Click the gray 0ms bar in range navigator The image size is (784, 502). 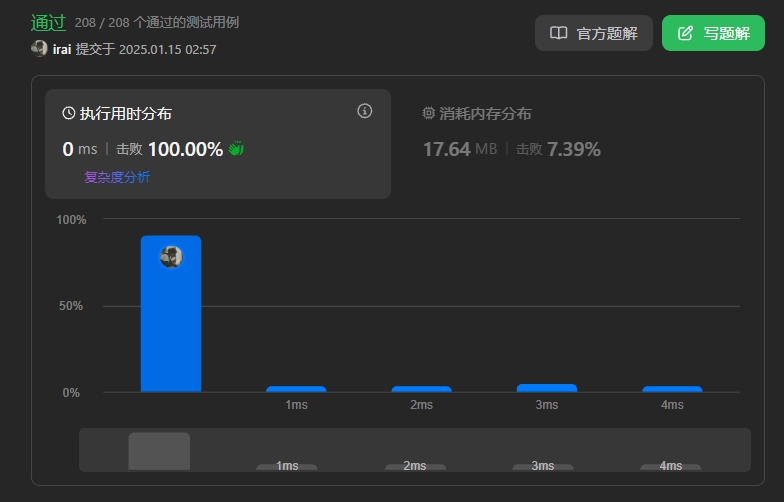[x=159, y=451]
